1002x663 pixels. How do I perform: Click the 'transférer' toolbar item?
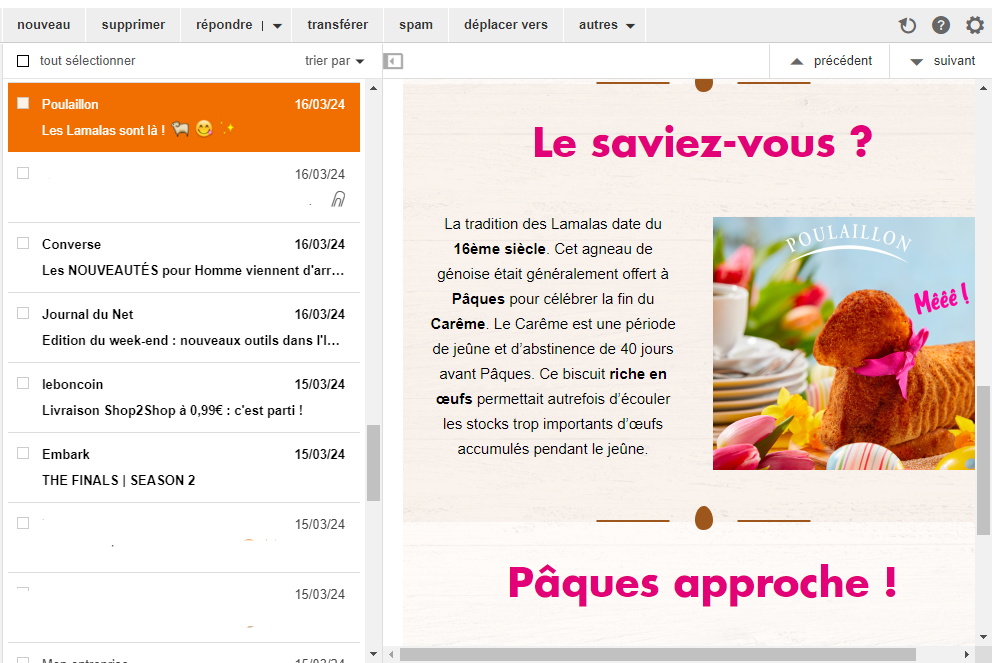(337, 25)
